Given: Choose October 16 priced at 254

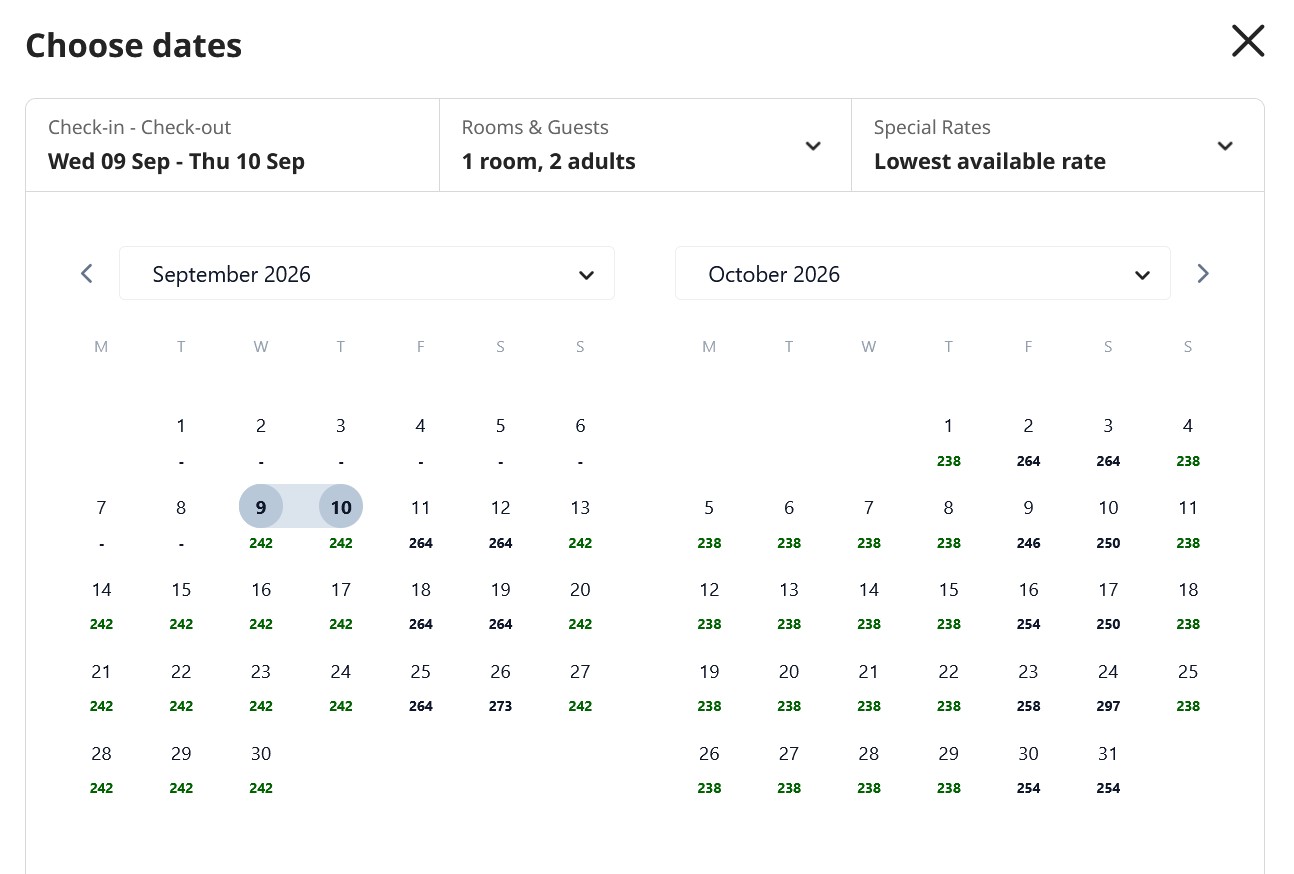Looking at the screenshot, I should (1028, 604).
